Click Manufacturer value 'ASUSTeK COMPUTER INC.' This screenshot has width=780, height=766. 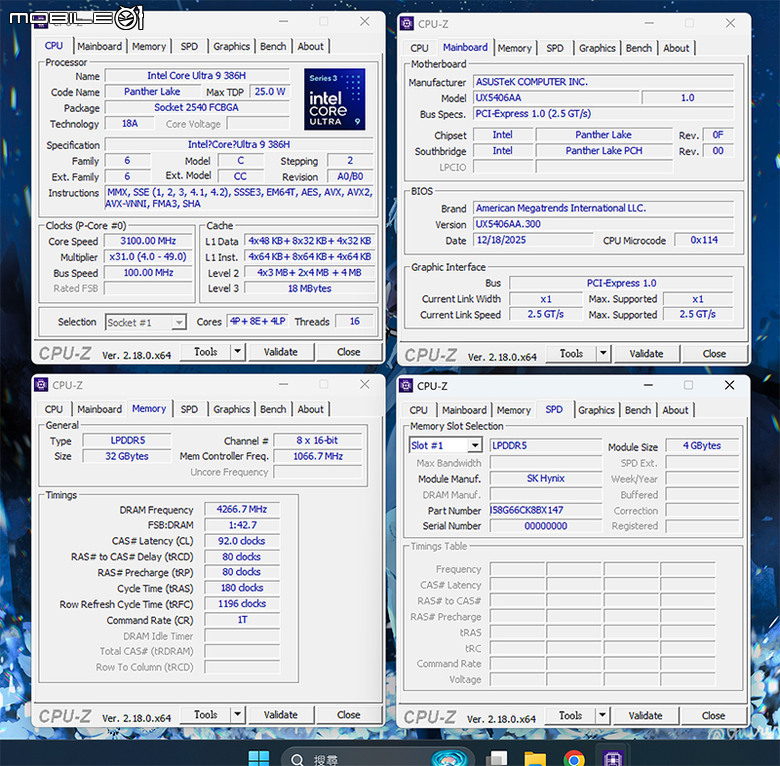click(x=603, y=82)
